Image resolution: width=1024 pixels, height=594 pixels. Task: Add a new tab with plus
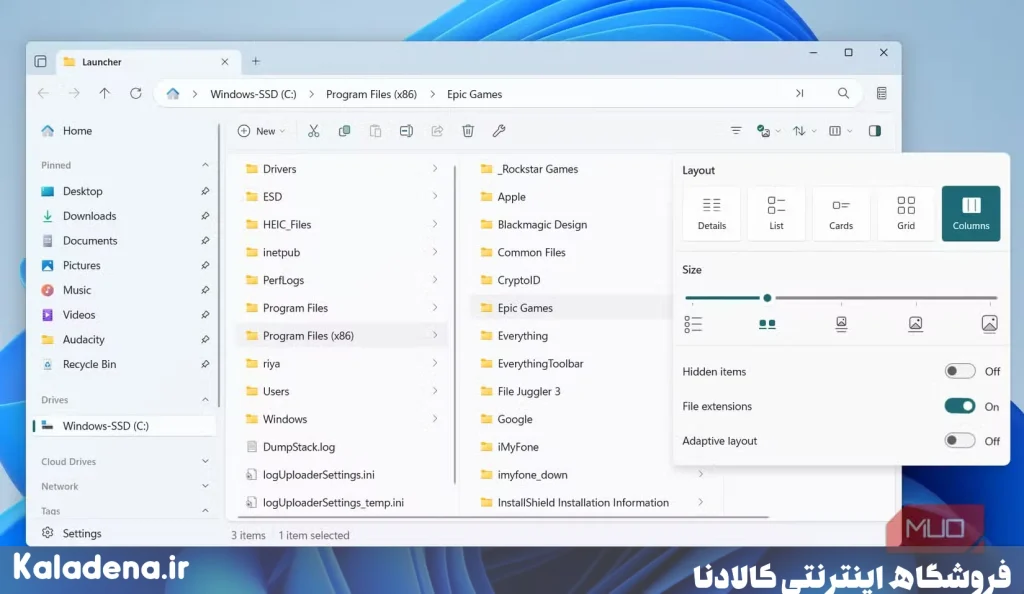(x=256, y=61)
